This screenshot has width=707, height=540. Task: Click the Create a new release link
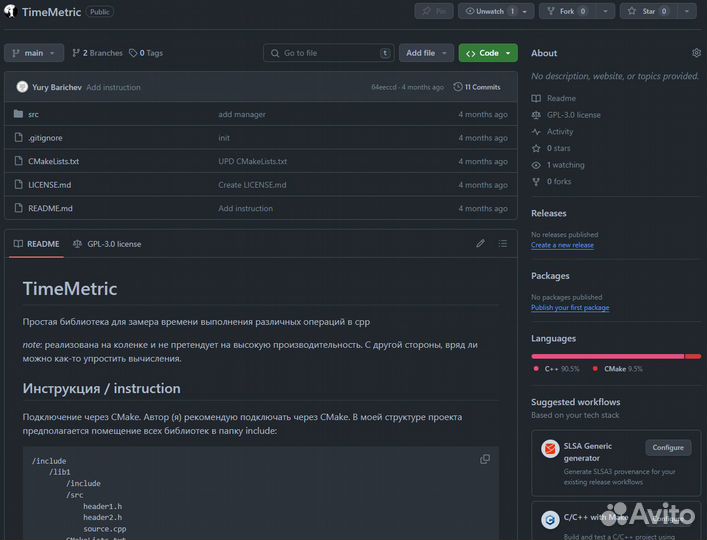(x=562, y=245)
